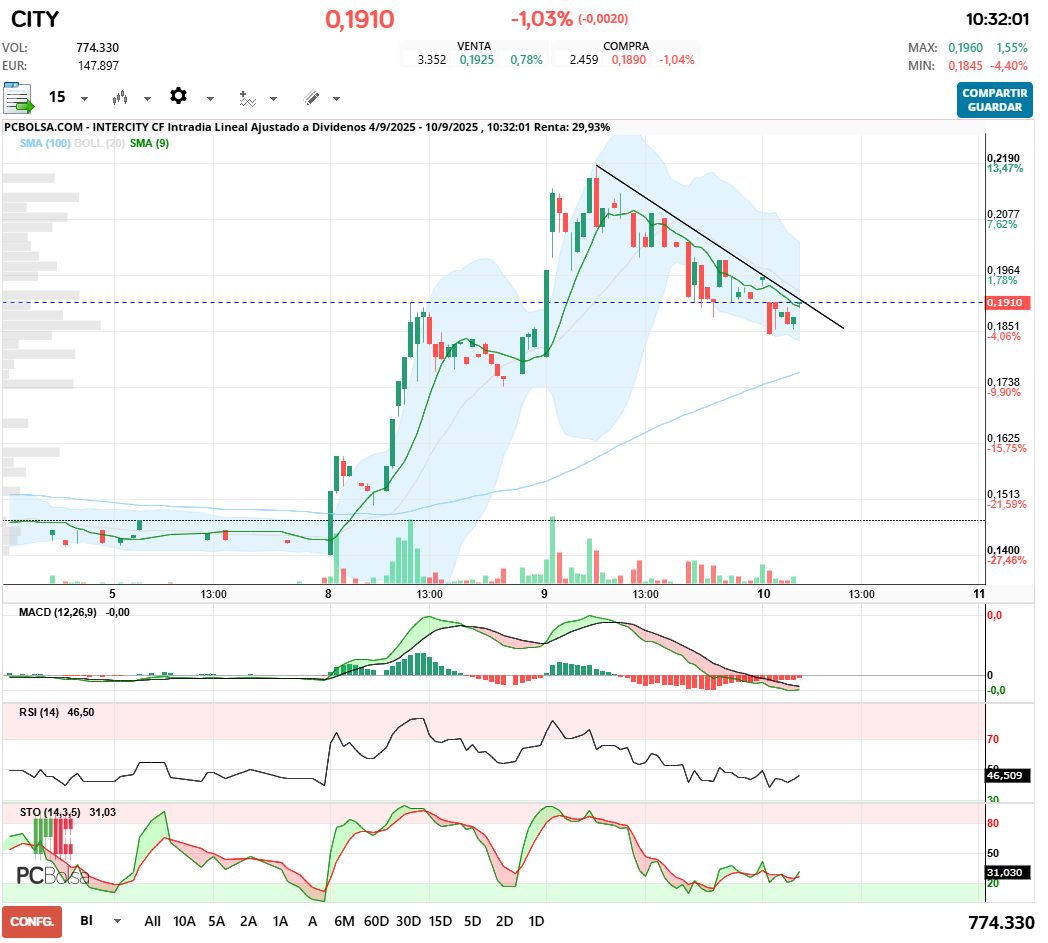
Task: Click the candlestick chart type icon
Action: click(x=120, y=98)
